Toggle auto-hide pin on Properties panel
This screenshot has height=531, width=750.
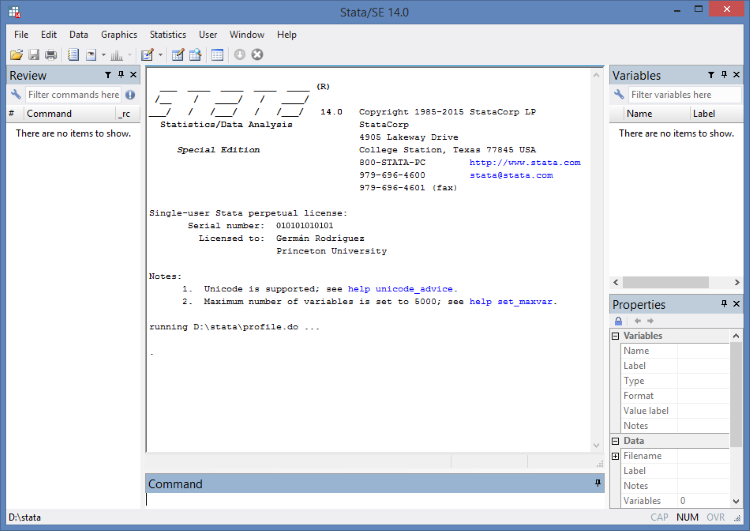724,304
